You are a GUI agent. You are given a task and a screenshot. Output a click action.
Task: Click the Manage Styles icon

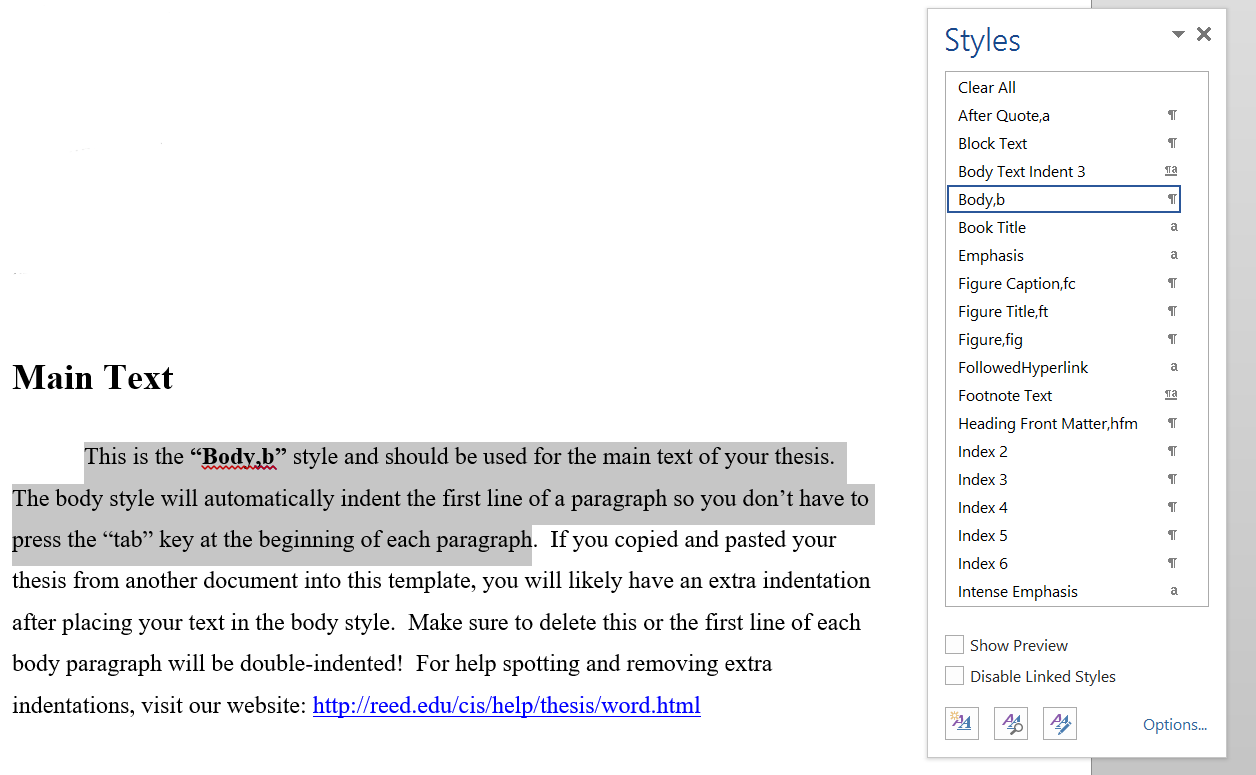tap(1059, 723)
